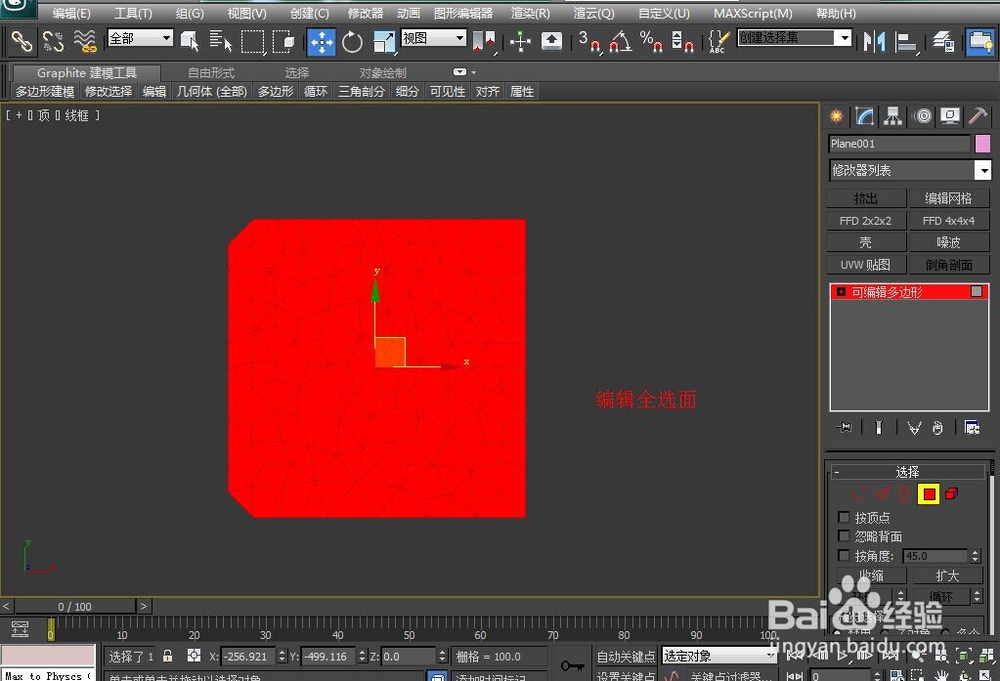This screenshot has height=681, width=1000.
Task: Click Bind to Space Warp icon
Action: point(84,42)
